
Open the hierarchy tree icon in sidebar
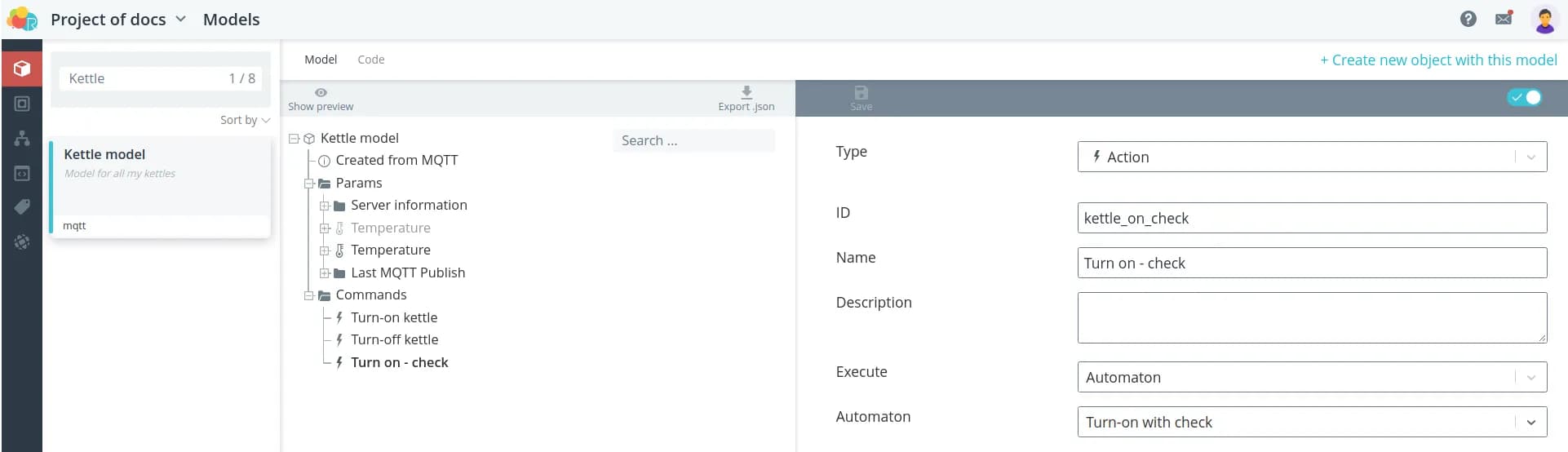22,138
